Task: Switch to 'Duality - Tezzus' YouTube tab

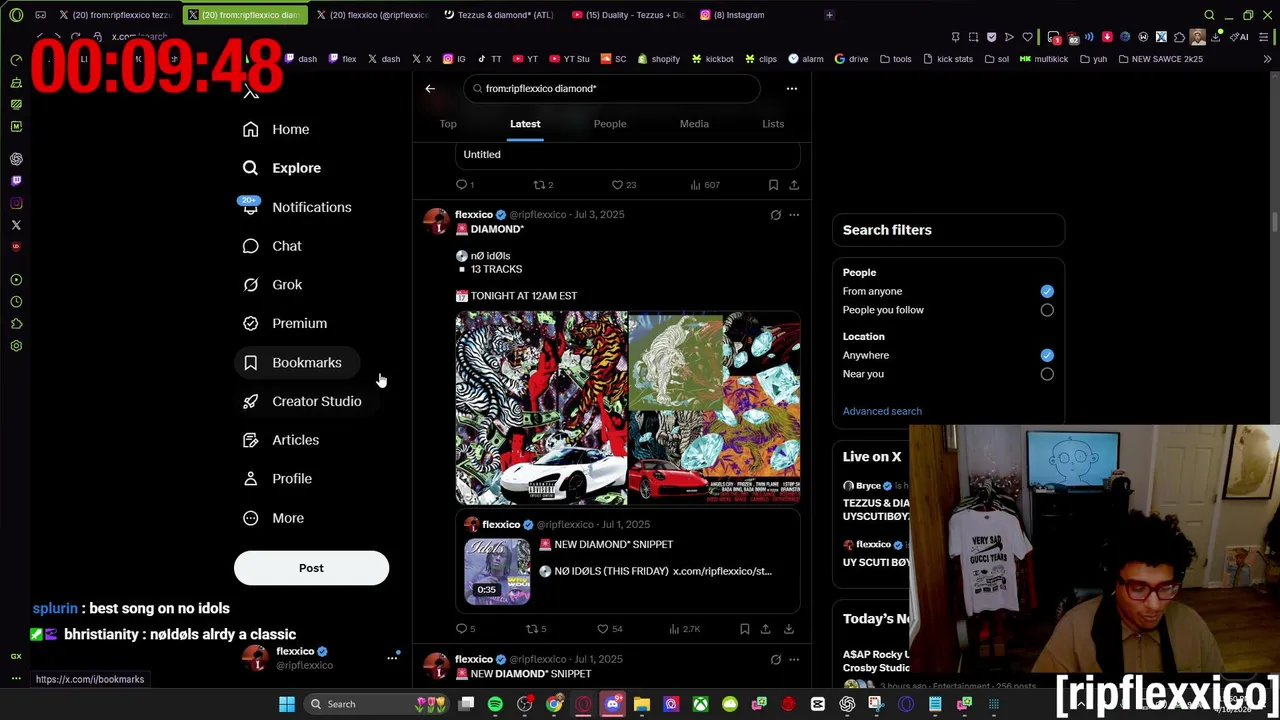Action: click(631, 15)
